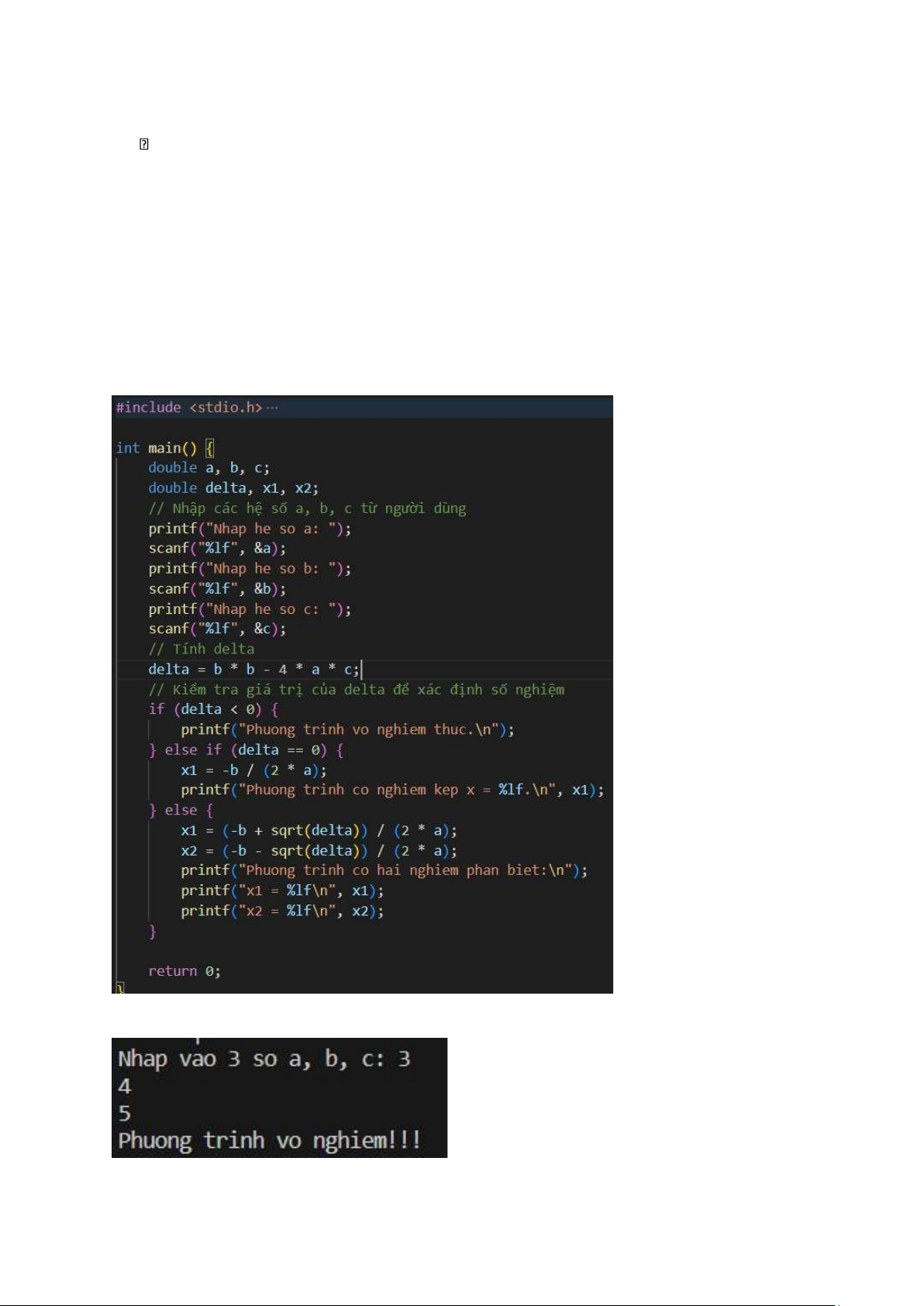The height and width of the screenshot is (1306, 924).
Task: Click the printf "Nhap he so c: " line
Action: pyautogui.click(x=250, y=609)
